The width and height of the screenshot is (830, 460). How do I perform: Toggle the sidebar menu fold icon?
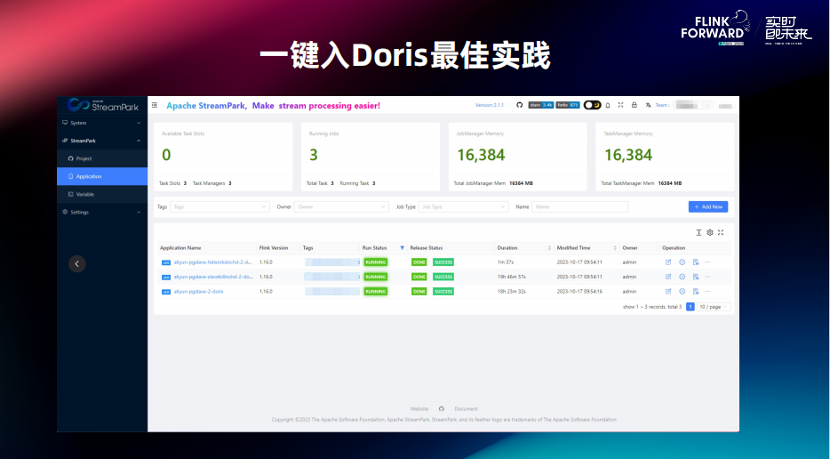pos(155,105)
